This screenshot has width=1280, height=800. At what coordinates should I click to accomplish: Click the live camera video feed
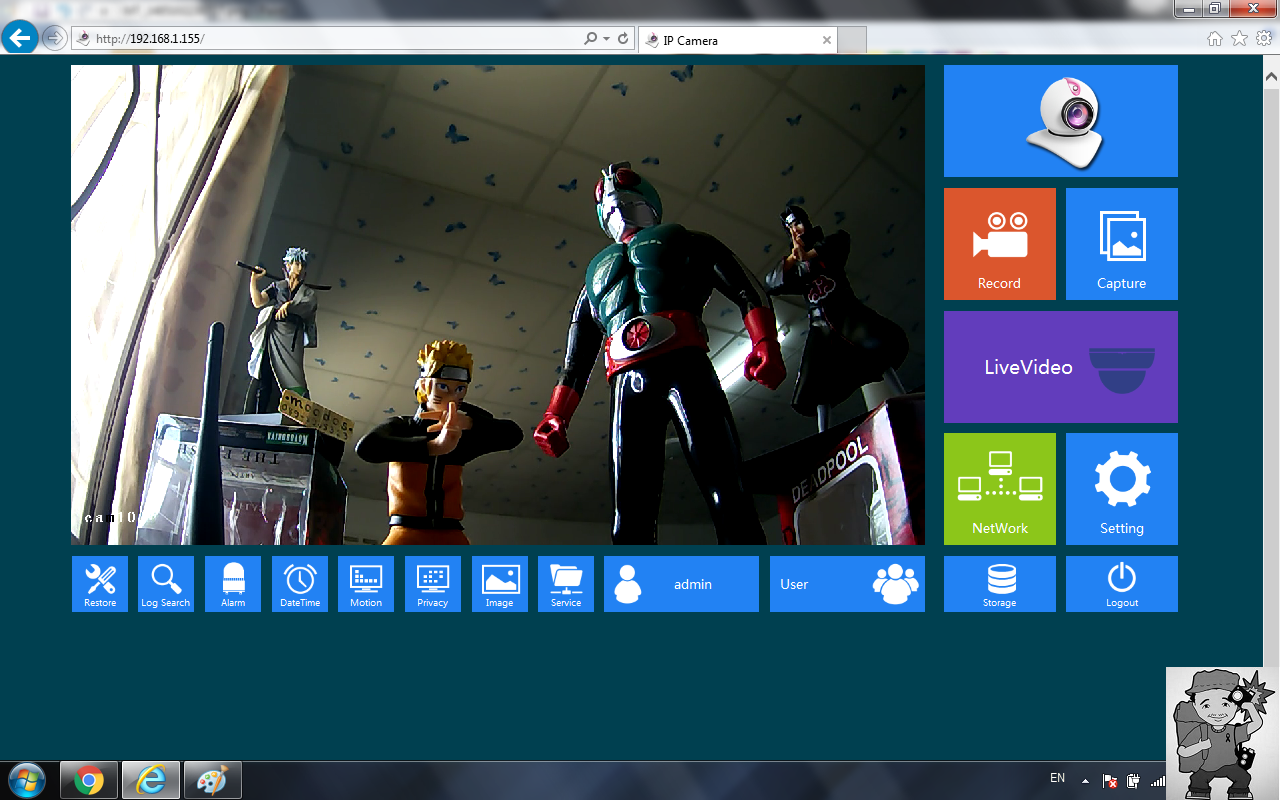pos(498,305)
